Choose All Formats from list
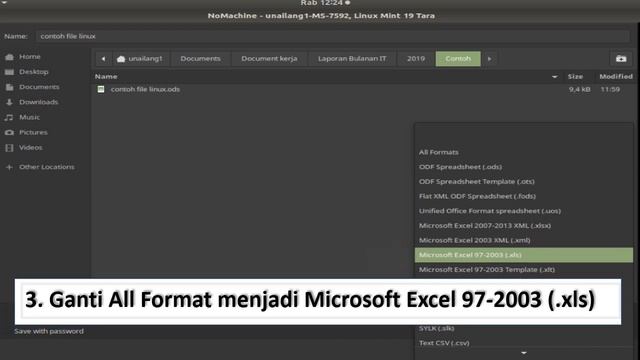This screenshot has width=640, height=360. click(x=524, y=152)
